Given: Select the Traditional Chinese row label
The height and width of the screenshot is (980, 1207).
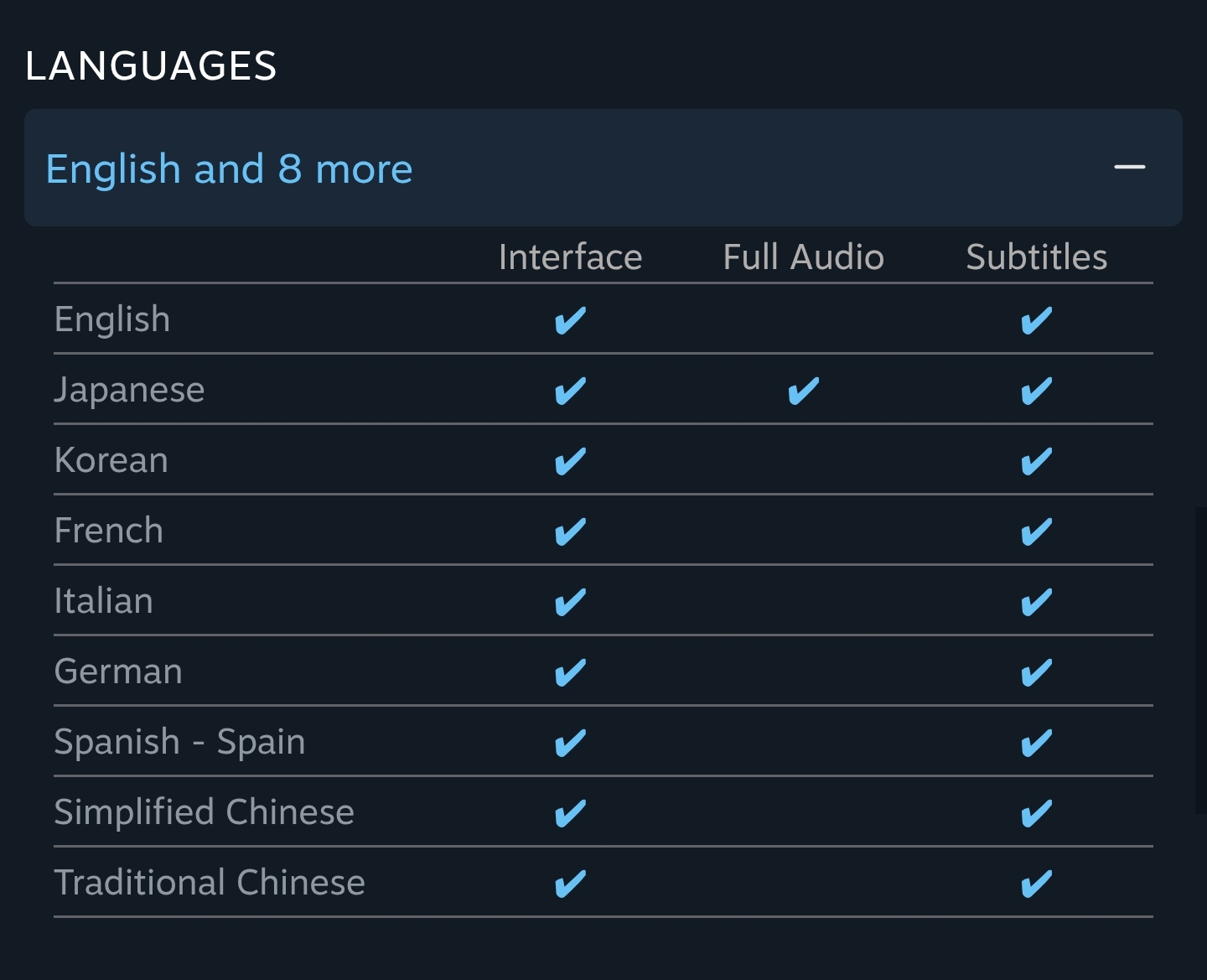Looking at the screenshot, I should pyautogui.click(x=210, y=883).
